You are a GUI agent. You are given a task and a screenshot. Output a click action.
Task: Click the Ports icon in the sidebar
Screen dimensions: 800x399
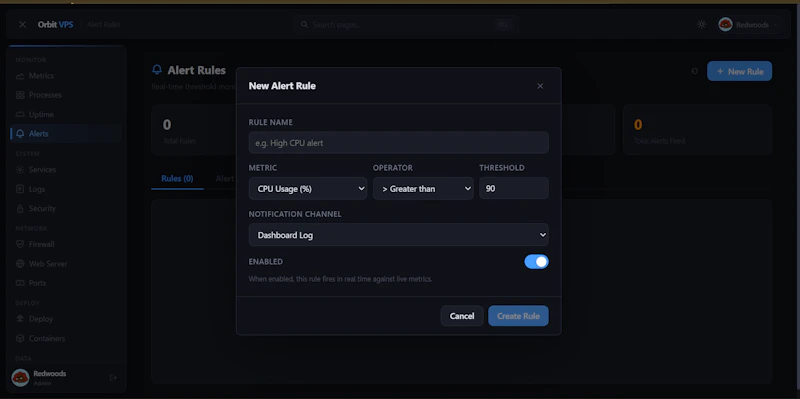pyautogui.click(x=20, y=283)
